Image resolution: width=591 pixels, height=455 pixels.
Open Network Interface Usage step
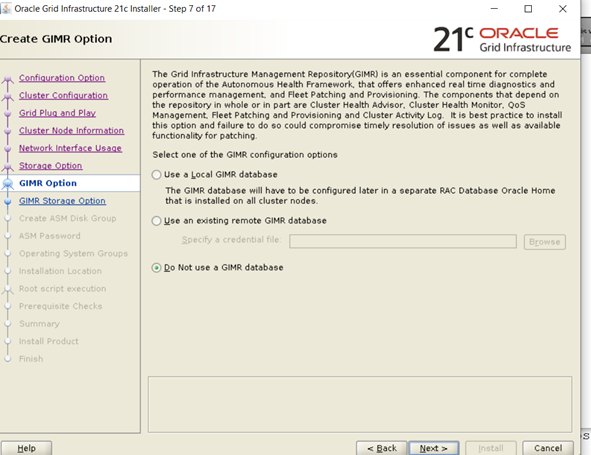[70, 148]
